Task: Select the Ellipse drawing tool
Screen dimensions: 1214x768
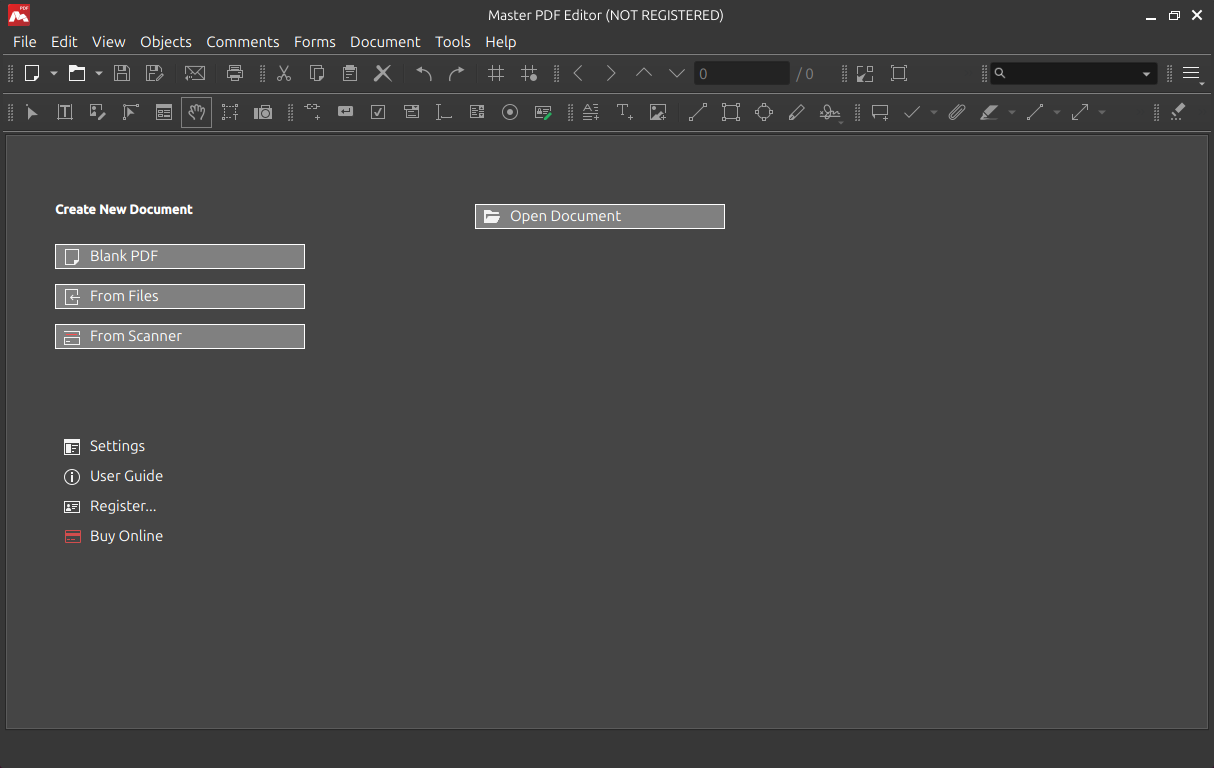Action: [x=764, y=113]
